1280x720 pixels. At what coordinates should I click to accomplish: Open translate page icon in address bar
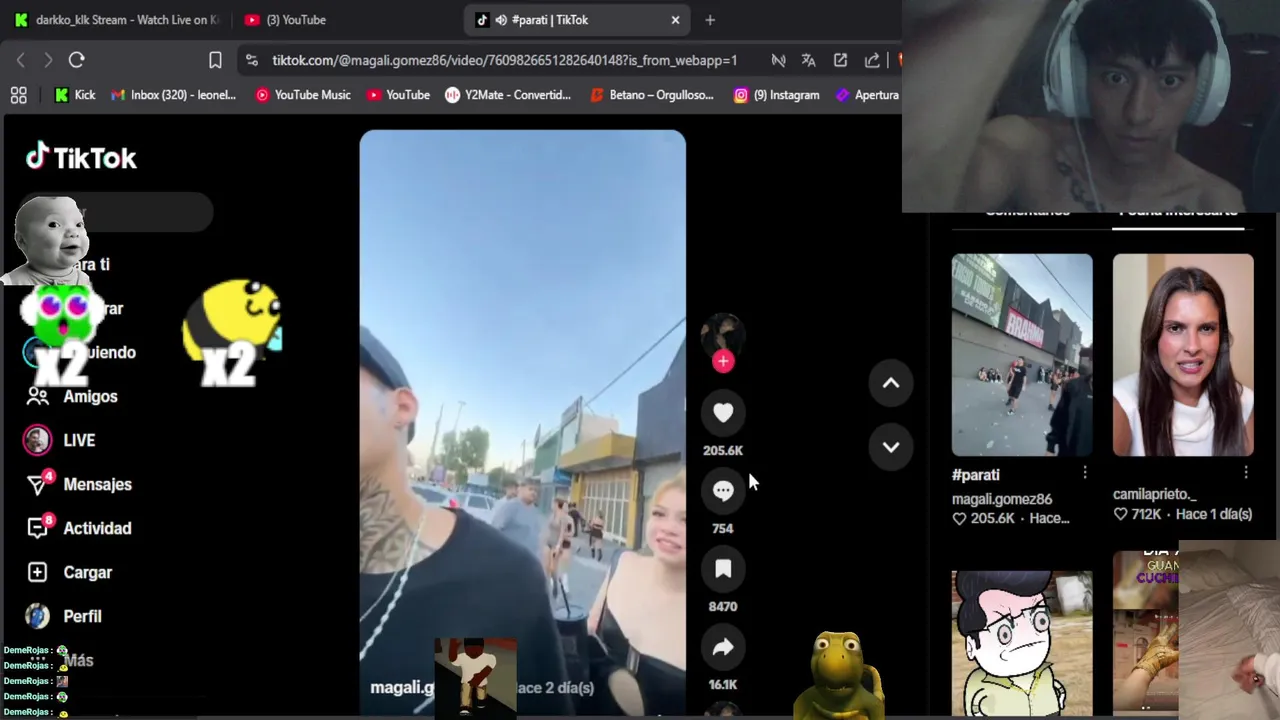point(808,60)
